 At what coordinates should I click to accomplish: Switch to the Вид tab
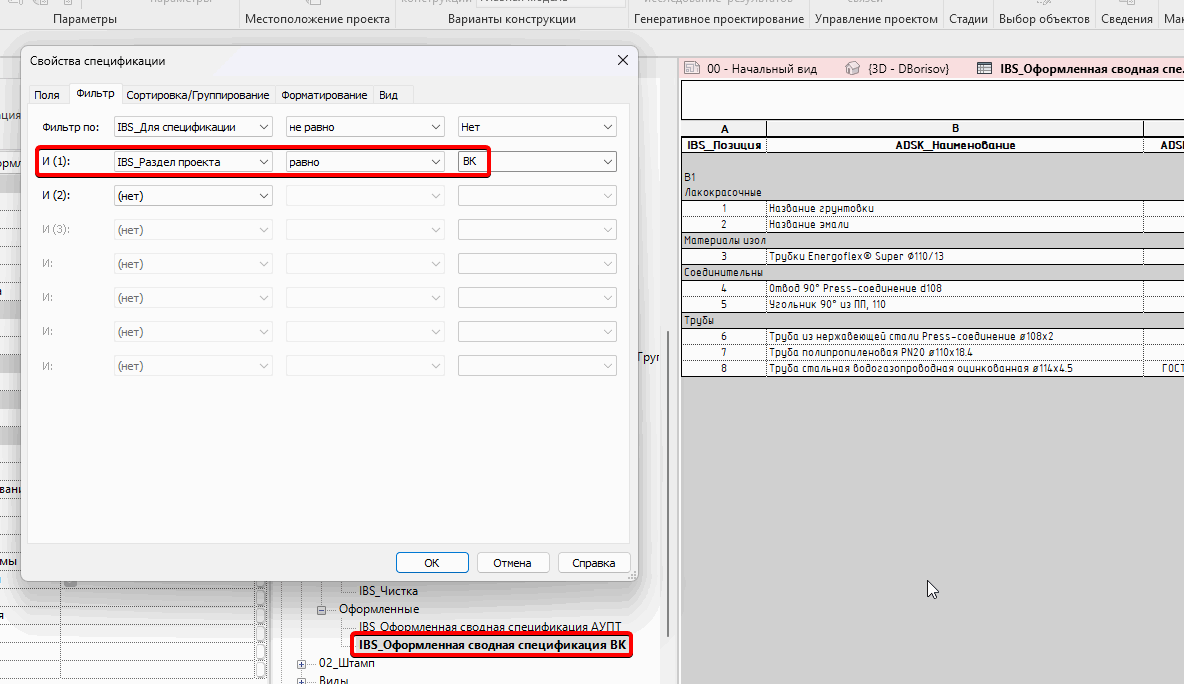pos(388,94)
